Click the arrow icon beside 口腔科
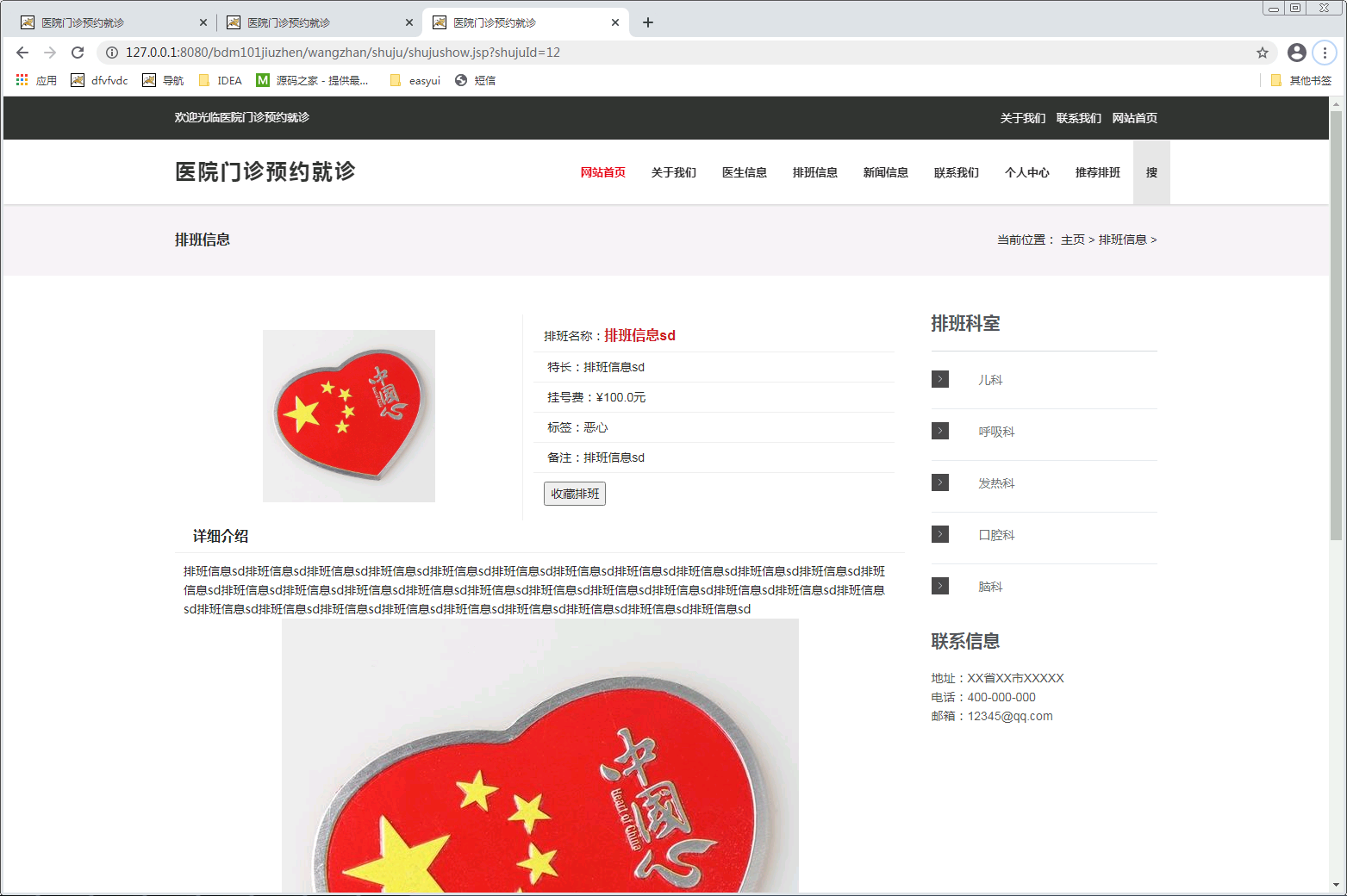The height and width of the screenshot is (896, 1347). [940, 534]
